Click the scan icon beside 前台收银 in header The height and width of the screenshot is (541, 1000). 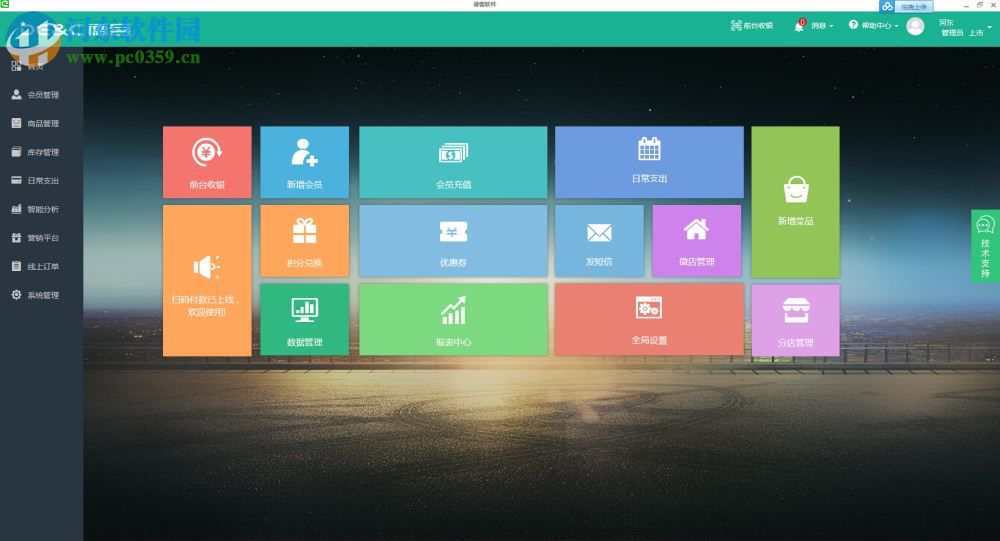click(736, 26)
